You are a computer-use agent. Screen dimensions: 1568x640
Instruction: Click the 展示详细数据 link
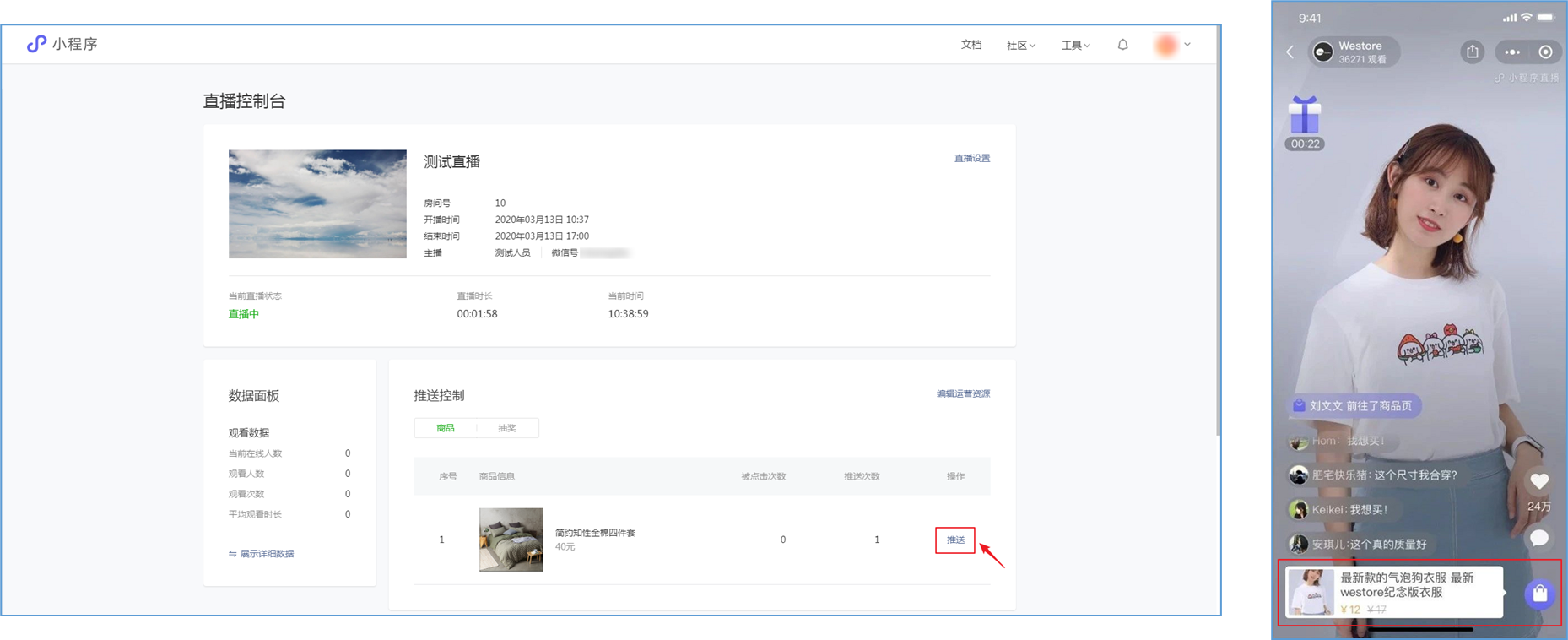pos(267,554)
